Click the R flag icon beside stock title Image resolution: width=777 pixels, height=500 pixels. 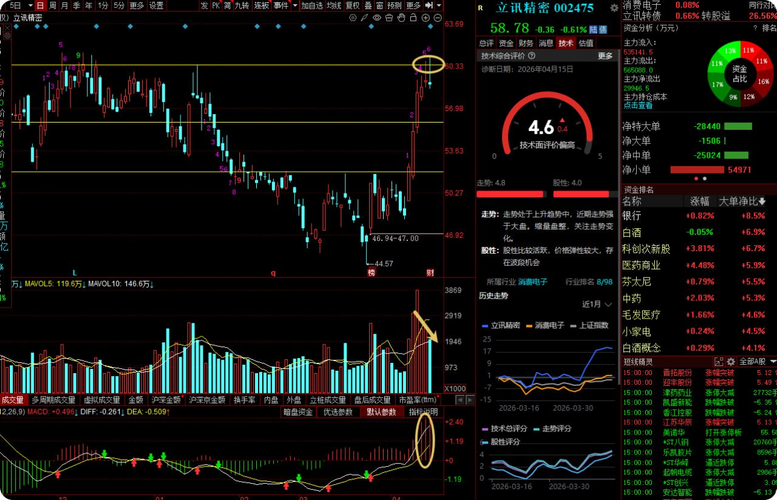[480, 8]
